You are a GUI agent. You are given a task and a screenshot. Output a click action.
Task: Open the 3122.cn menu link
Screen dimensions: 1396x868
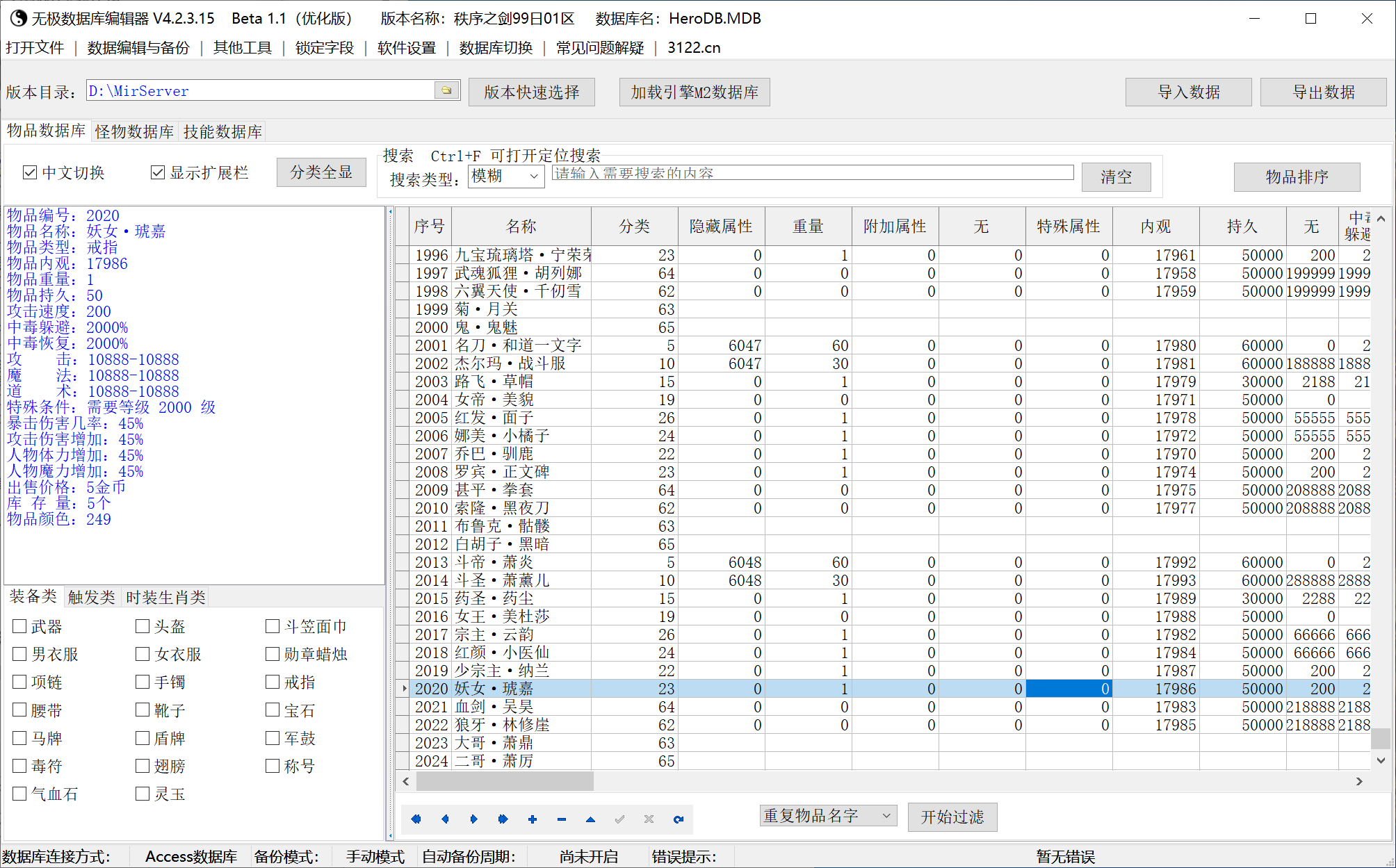click(x=694, y=47)
